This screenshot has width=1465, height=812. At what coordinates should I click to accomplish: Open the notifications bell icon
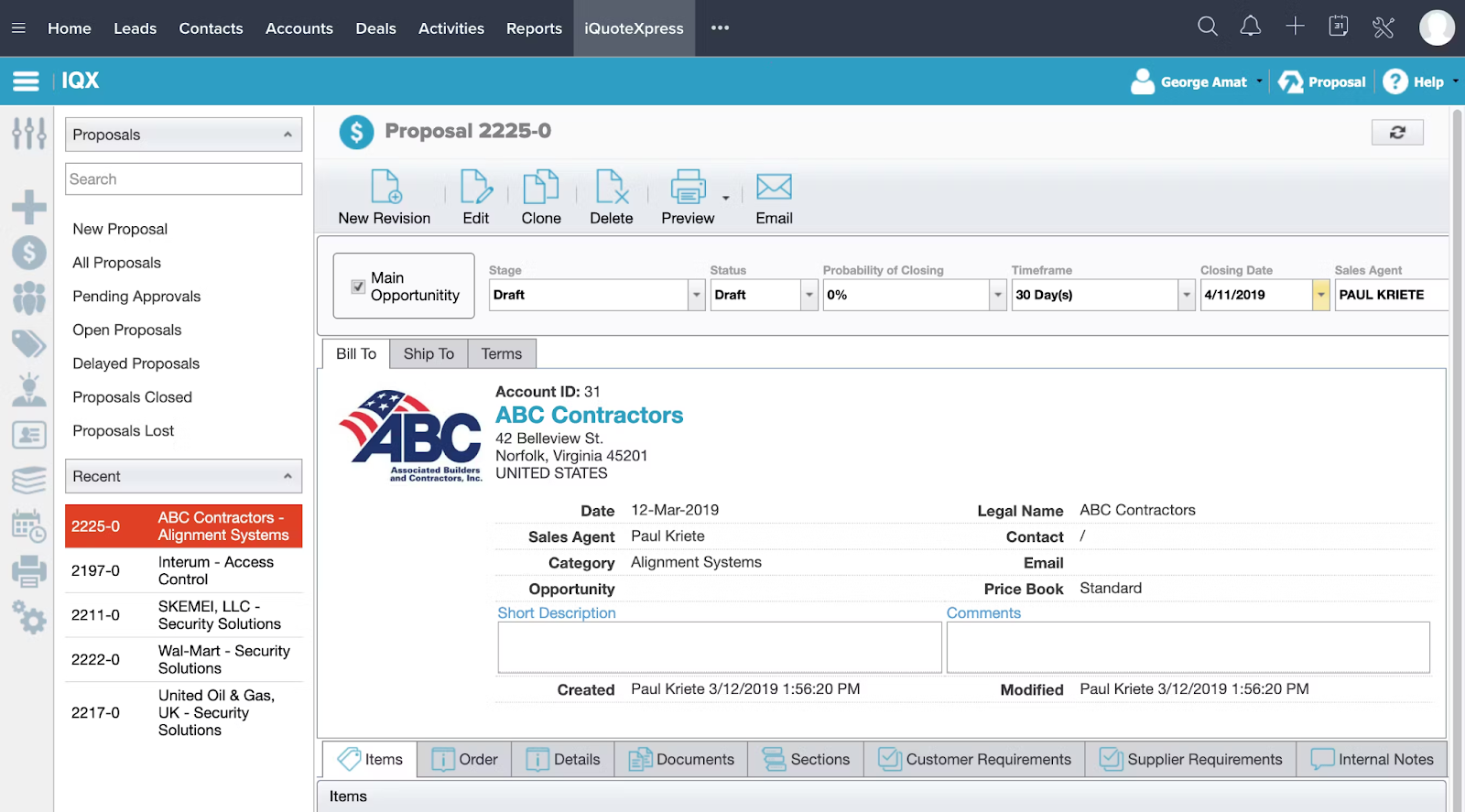pyautogui.click(x=1250, y=27)
